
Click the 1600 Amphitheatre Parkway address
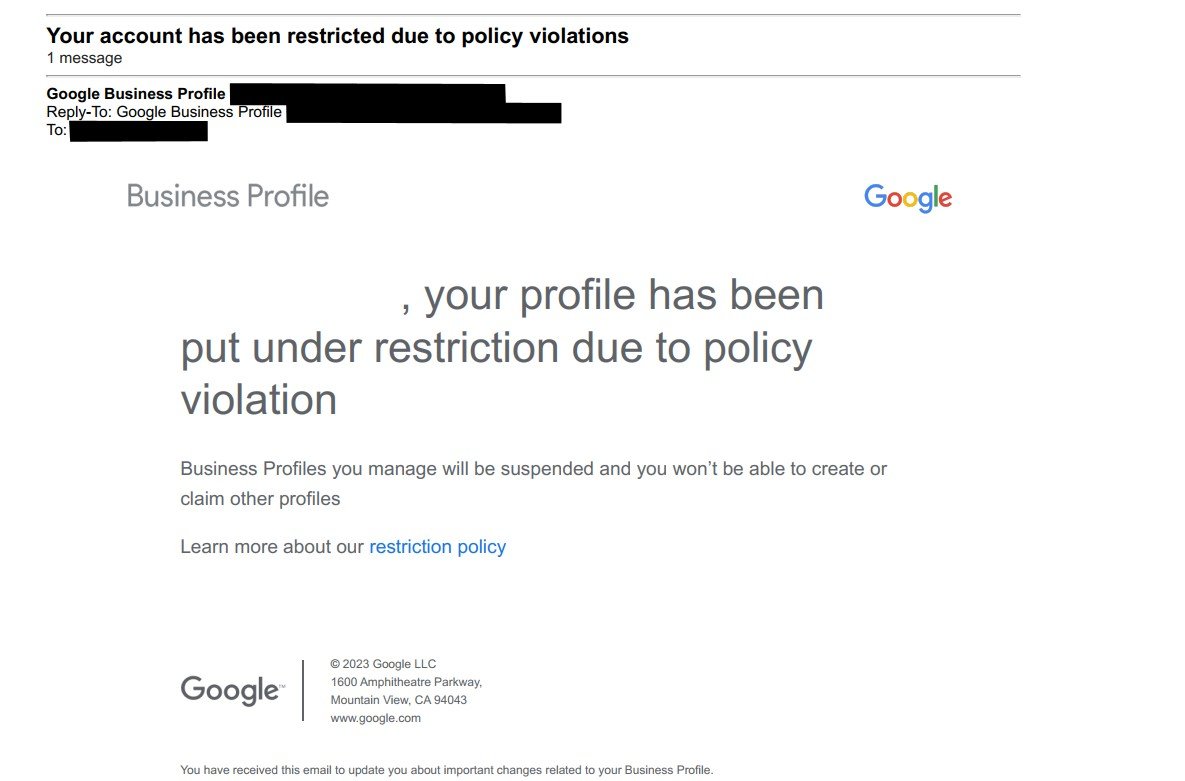pyautogui.click(x=406, y=682)
